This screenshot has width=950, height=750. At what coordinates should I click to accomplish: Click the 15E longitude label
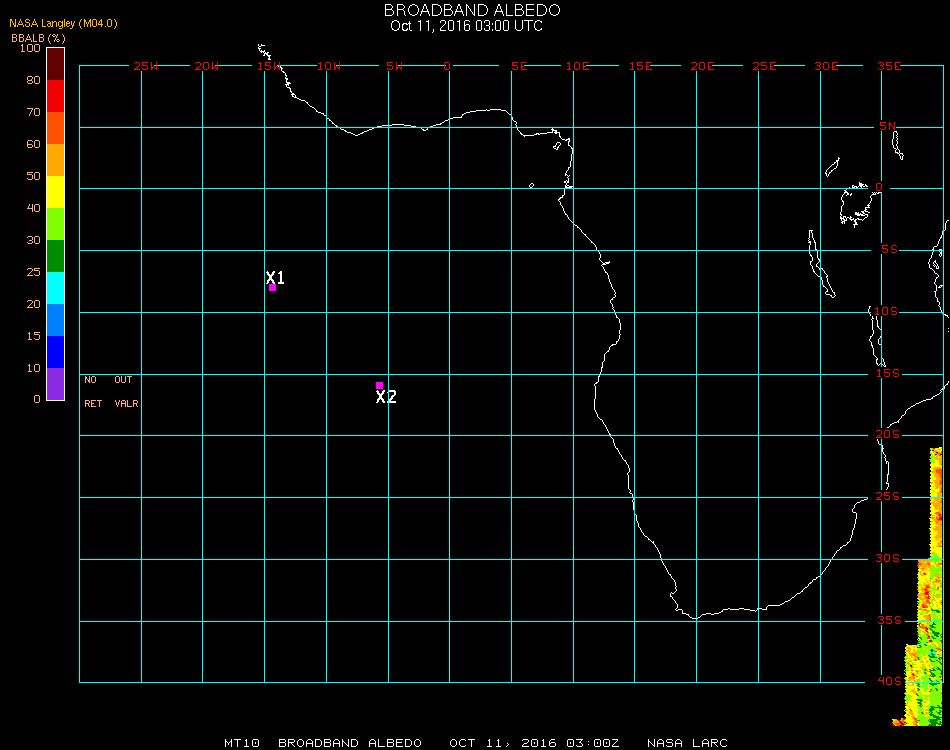pos(640,66)
